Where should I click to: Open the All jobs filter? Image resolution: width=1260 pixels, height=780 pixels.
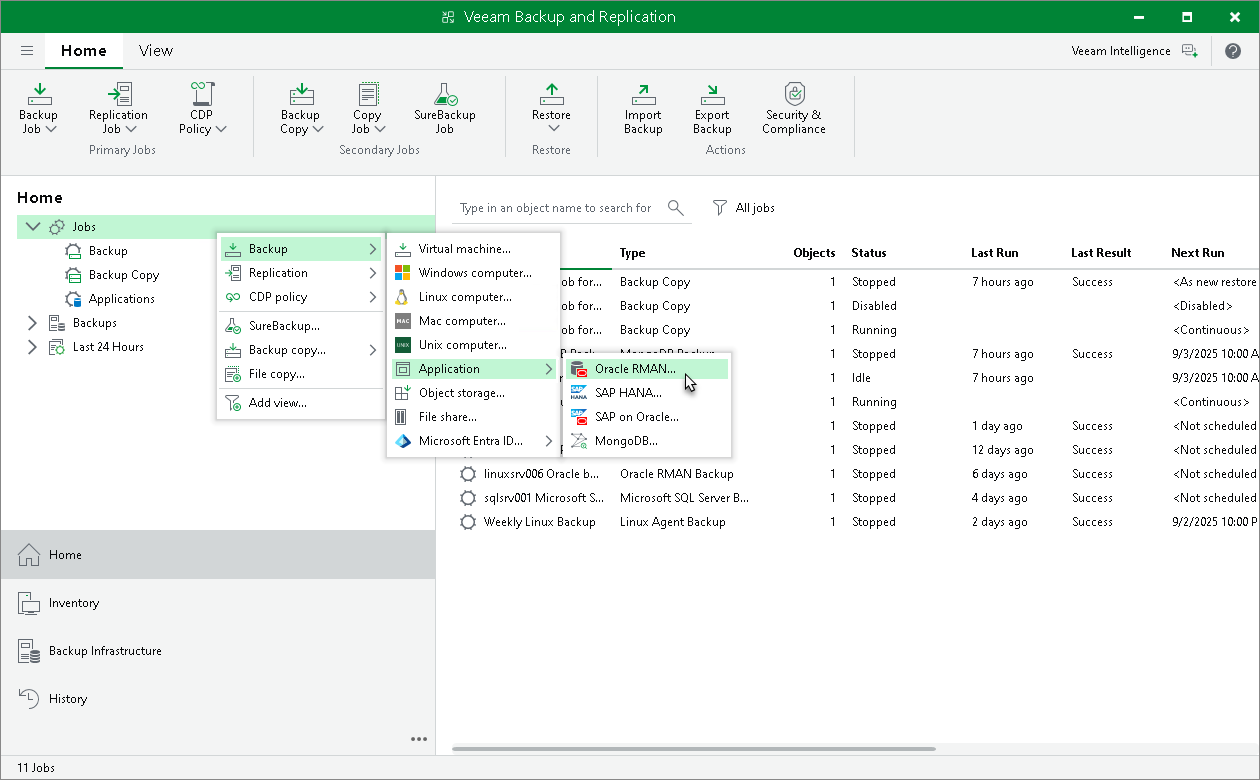point(743,208)
